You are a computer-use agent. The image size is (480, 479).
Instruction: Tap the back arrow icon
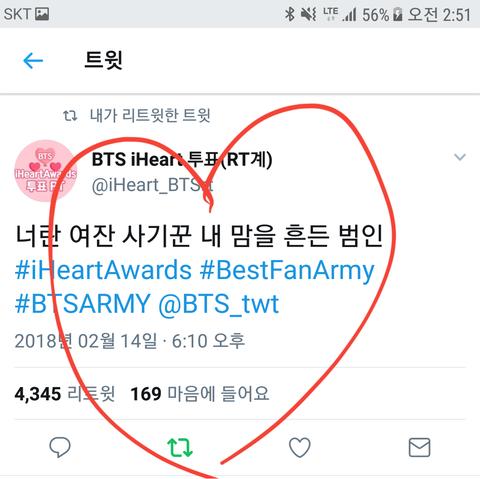(x=33, y=61)
